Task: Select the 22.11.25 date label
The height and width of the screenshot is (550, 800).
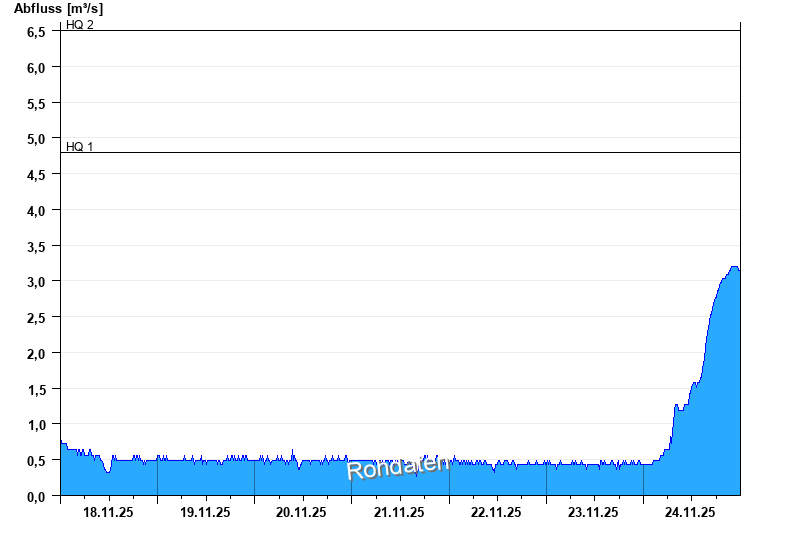Action: 496,512
